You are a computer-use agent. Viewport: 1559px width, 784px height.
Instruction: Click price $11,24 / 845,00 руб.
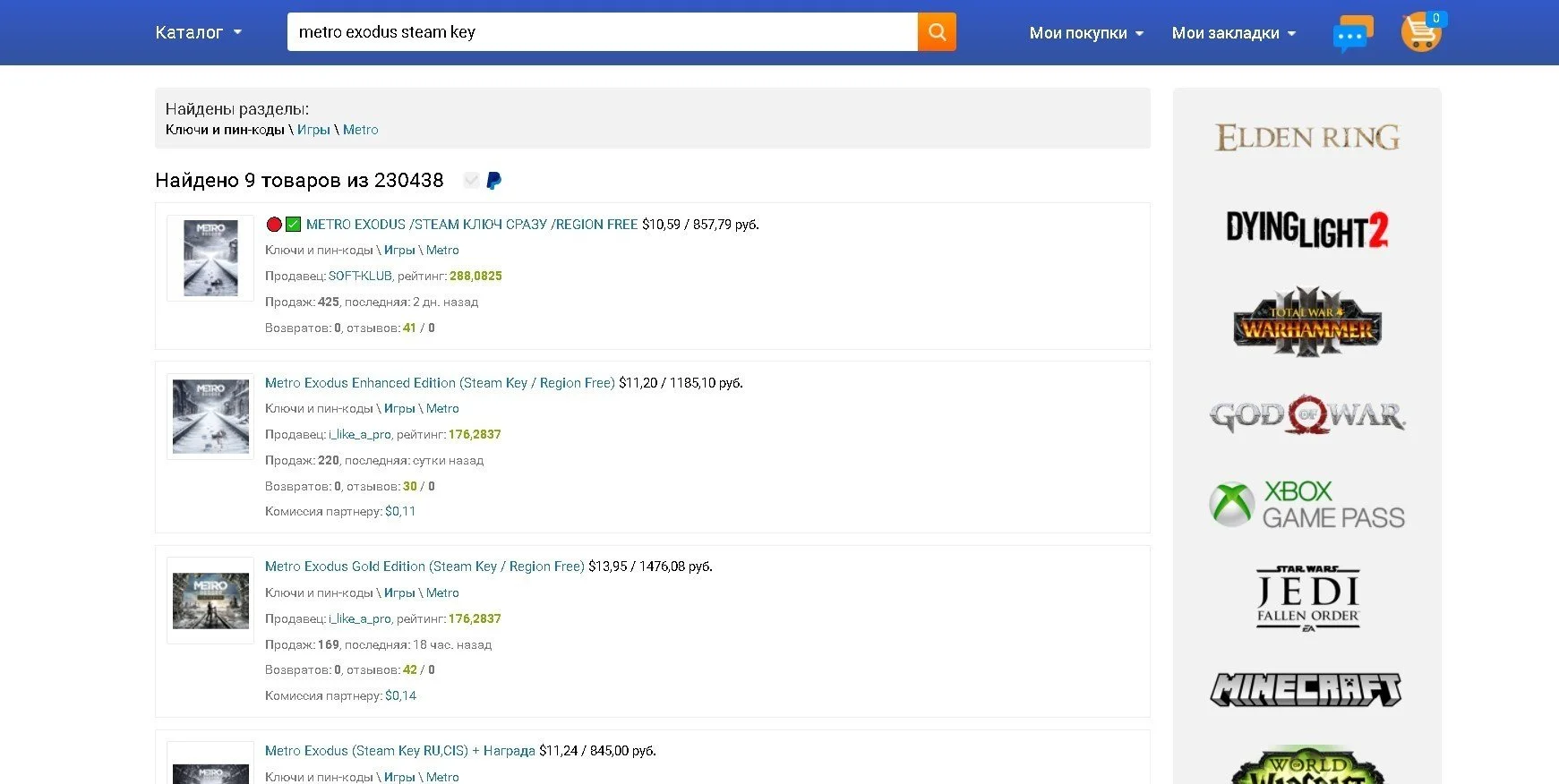[597, 751]
